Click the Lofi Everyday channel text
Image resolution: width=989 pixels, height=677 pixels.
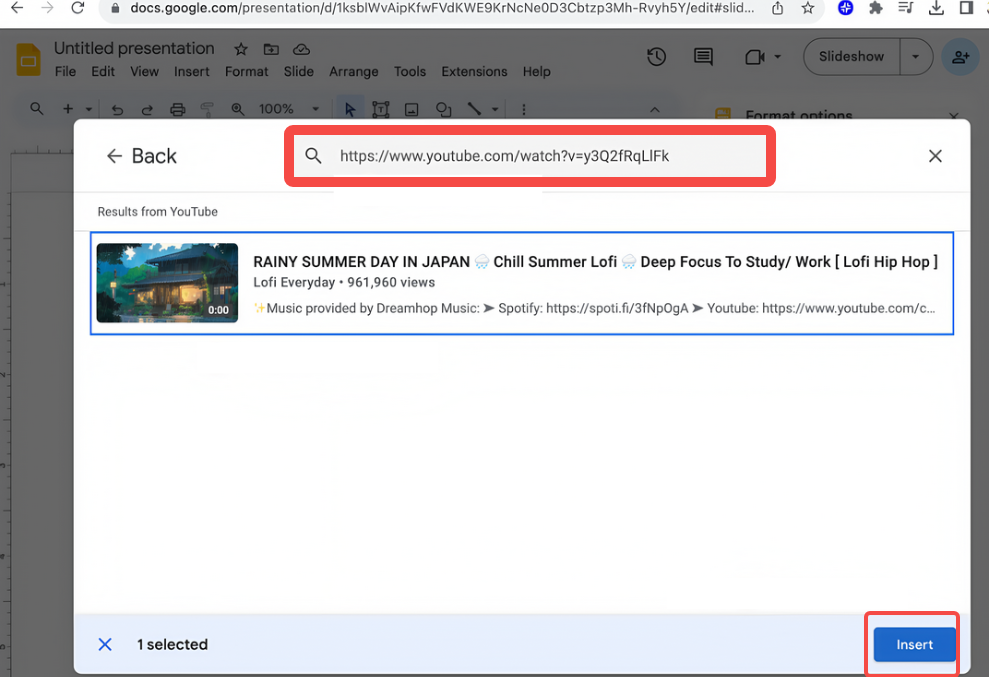point(294,282)
